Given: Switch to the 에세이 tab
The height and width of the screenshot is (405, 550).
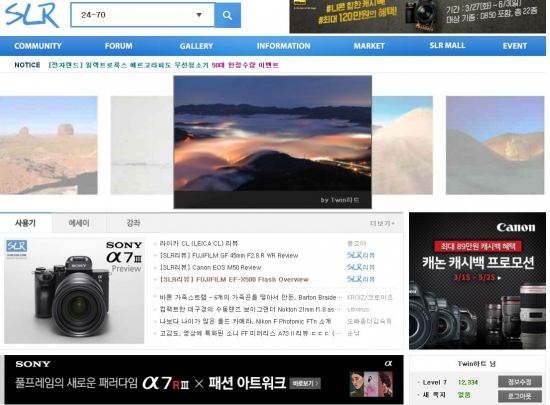Looking at the screenshot, I should tap(79, 223).
